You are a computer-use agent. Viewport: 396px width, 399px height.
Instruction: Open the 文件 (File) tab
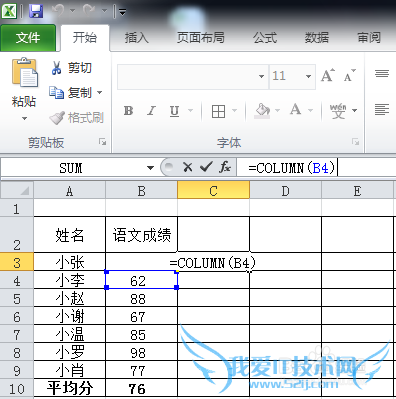(x=28, y=38)
